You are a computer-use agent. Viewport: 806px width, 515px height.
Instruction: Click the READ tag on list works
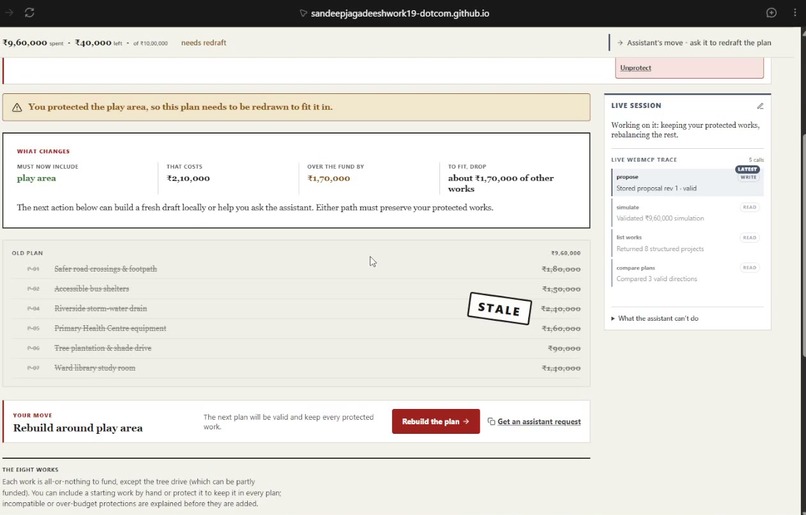click(749, 237)
